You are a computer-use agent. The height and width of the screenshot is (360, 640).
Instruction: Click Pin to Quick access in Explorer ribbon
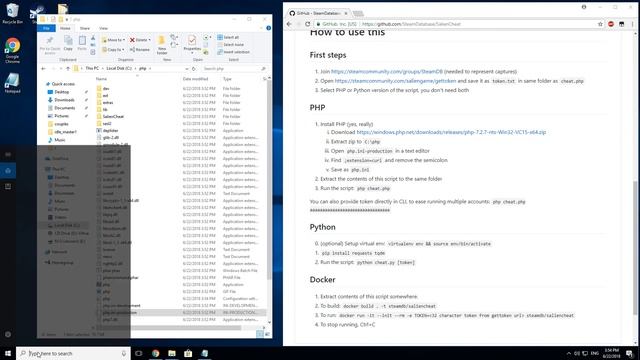(49, 45)
